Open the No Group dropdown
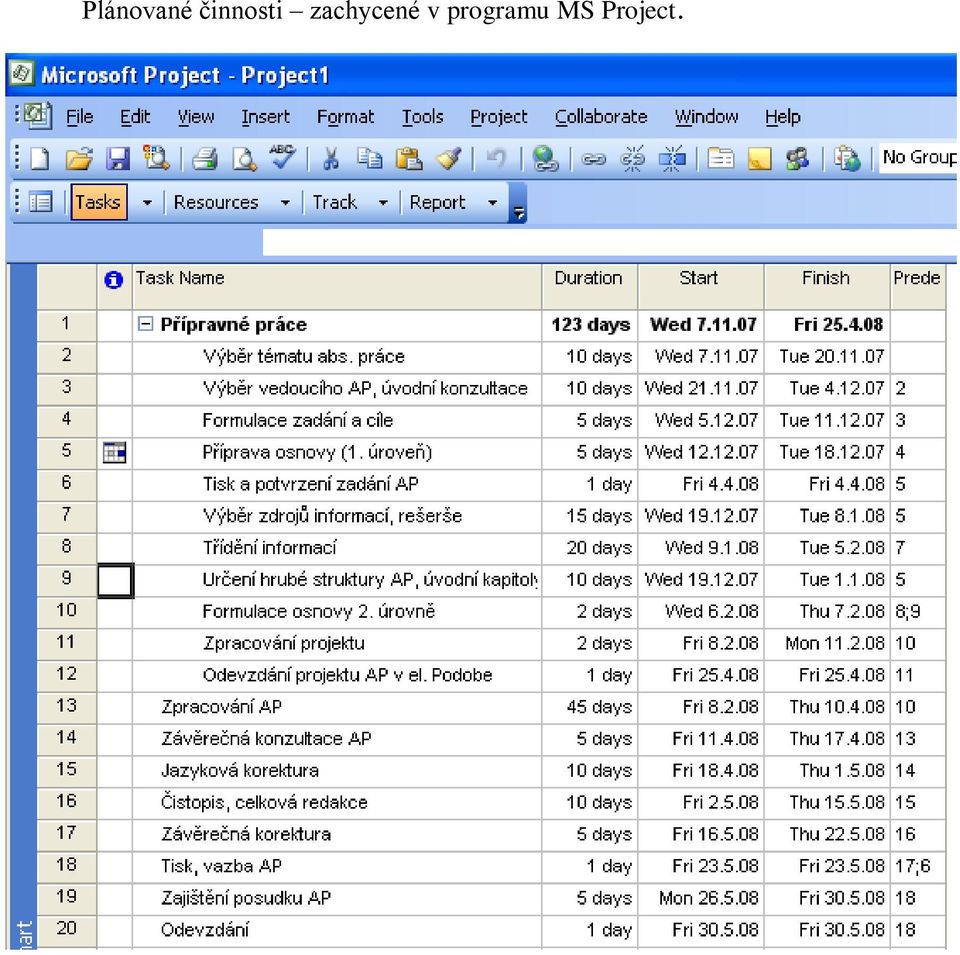Image resolution: width=960 pixels, height=955 pixels. pyautogui.click(x=919, y=157)
